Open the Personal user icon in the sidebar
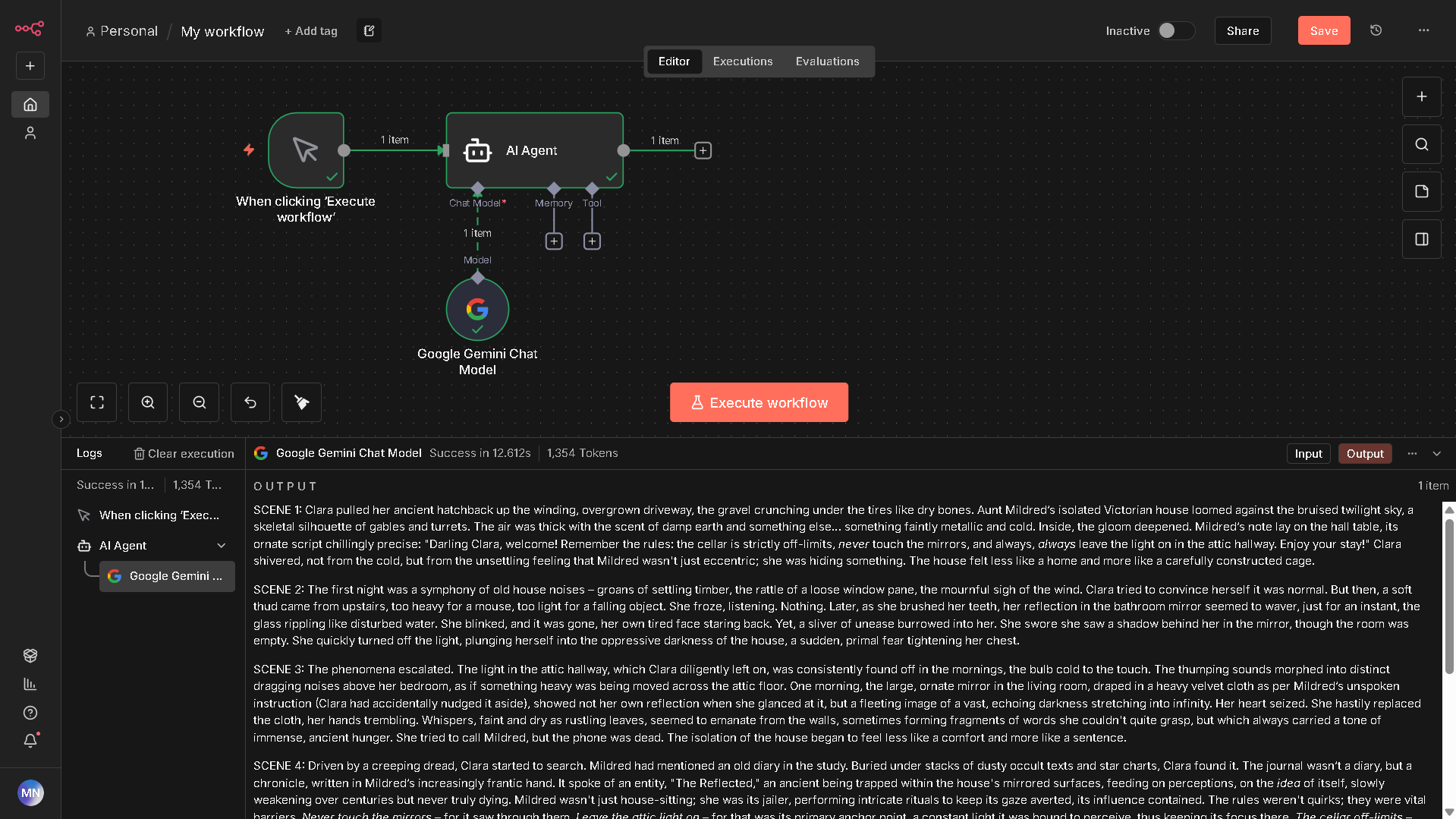Viewport: 1456px width, 819px height. tap(30, 133)
